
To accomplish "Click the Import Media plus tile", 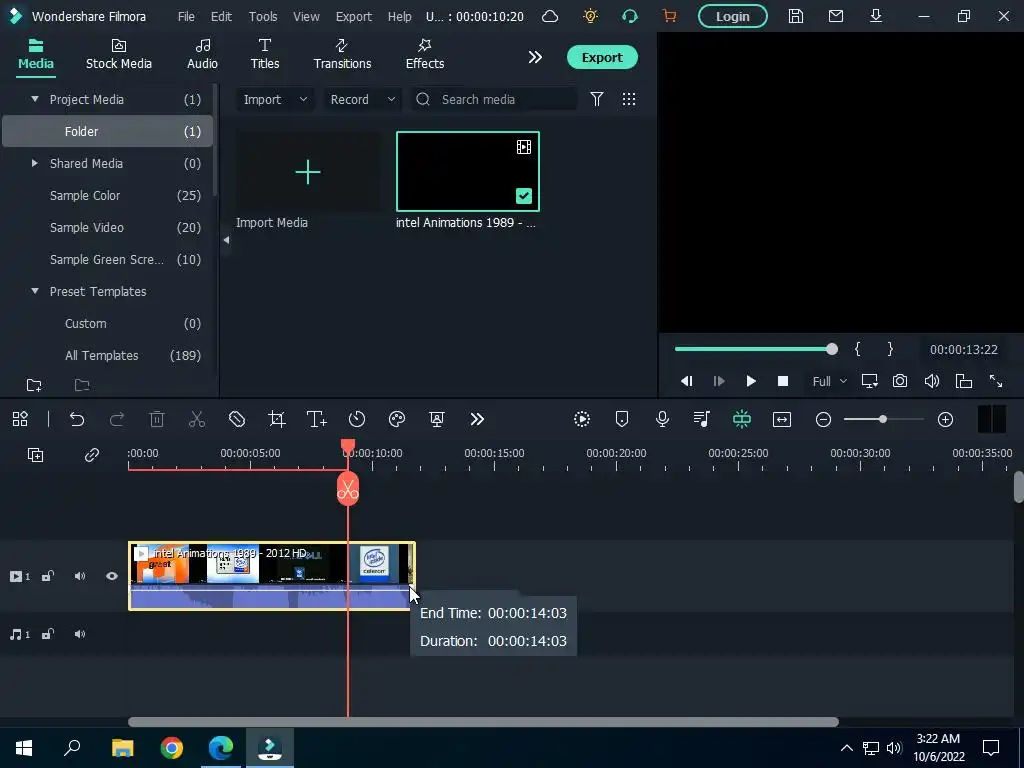I will click(x=308, y=172).
